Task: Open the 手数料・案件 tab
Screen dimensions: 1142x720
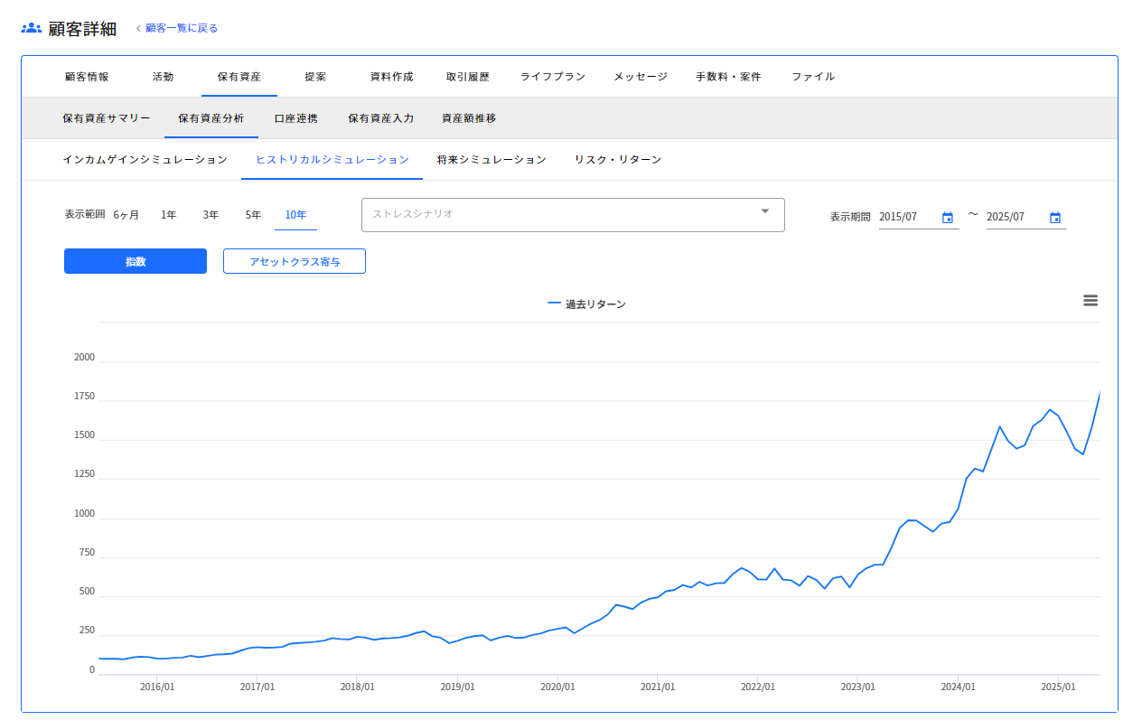Action: [728, 76]
